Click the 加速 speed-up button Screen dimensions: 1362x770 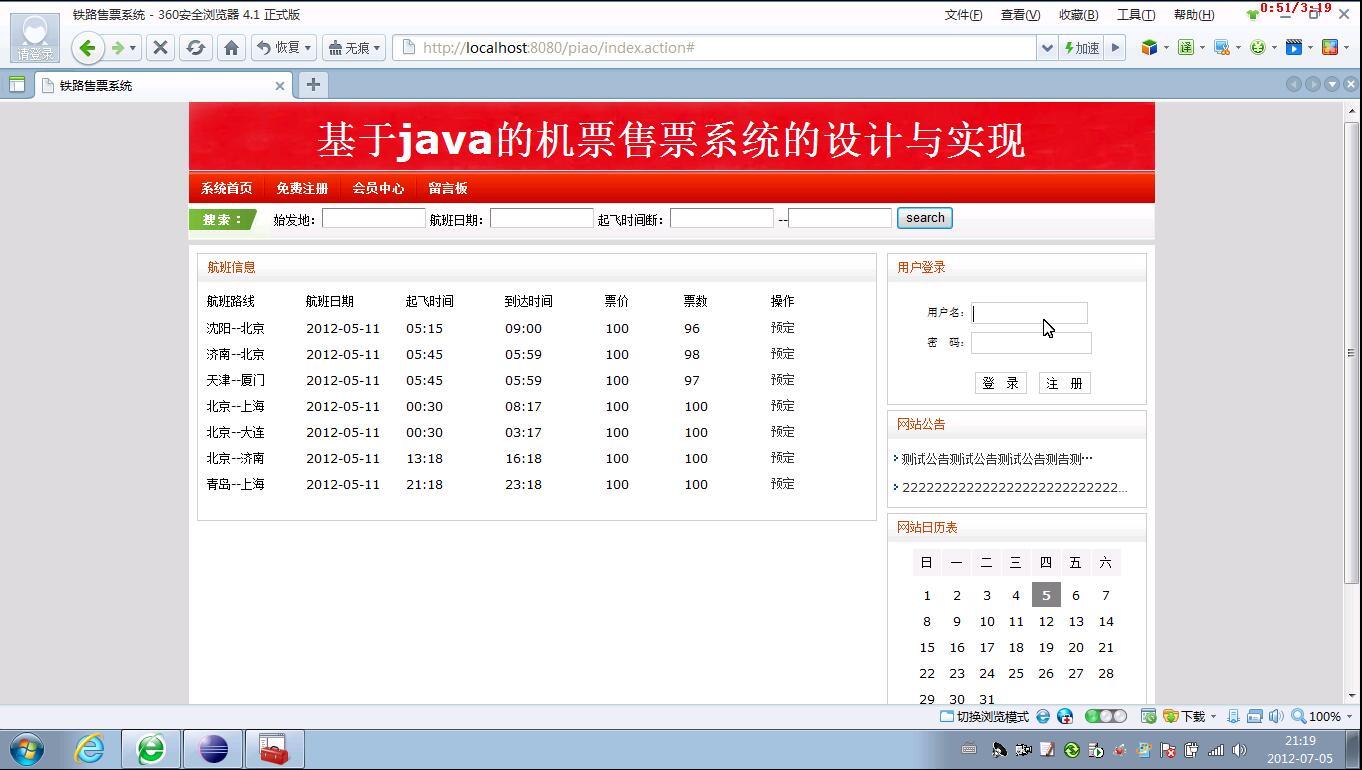[x=1082, y=48]
